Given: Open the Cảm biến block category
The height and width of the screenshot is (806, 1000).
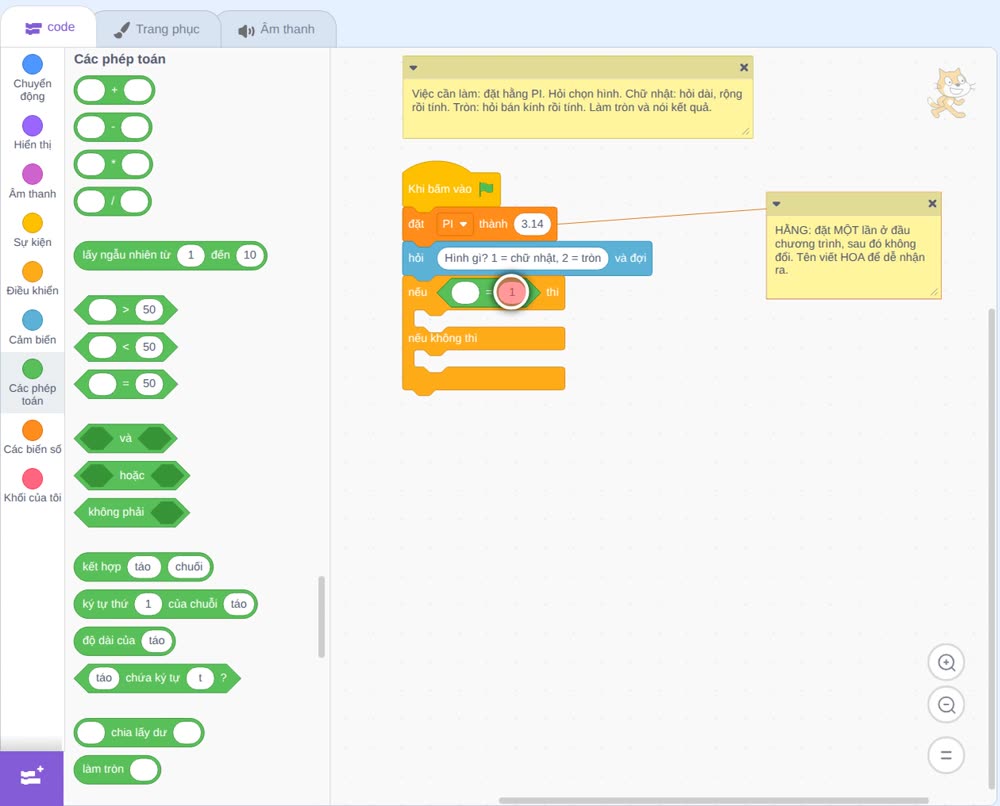Looking at the screenshot, I should [33, 327].
